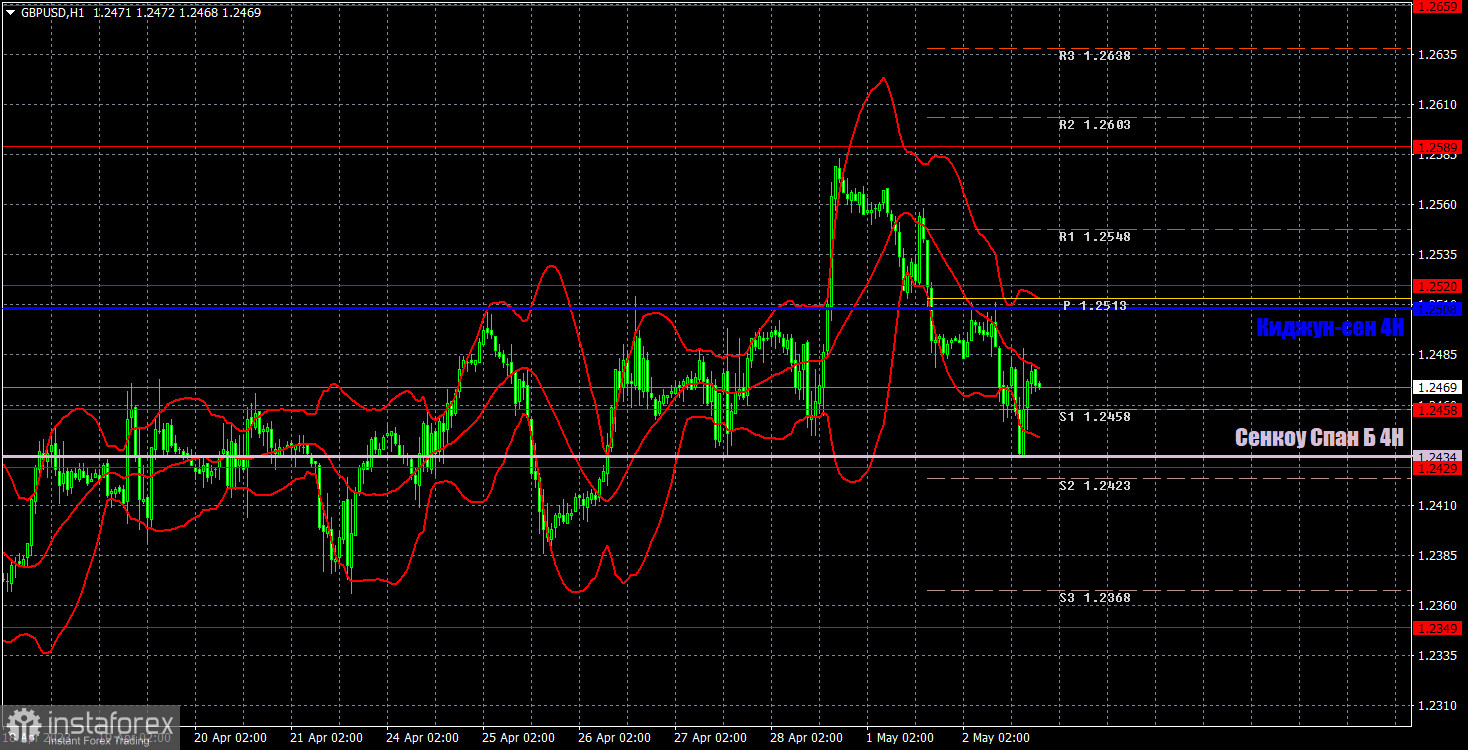Click the current price 1.2469 tag
Viewport: 1468px width, 750px height.
[x=1439, y=387]
